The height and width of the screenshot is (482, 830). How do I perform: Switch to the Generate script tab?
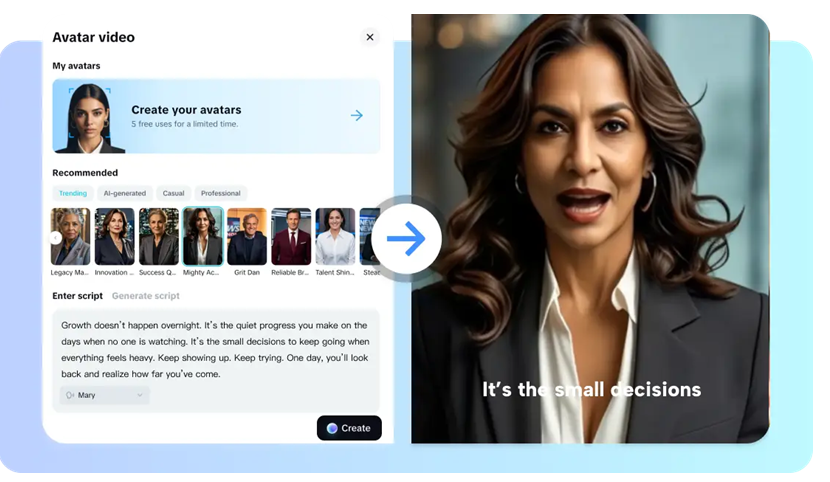pyautogui.click(x=146, y=296)
